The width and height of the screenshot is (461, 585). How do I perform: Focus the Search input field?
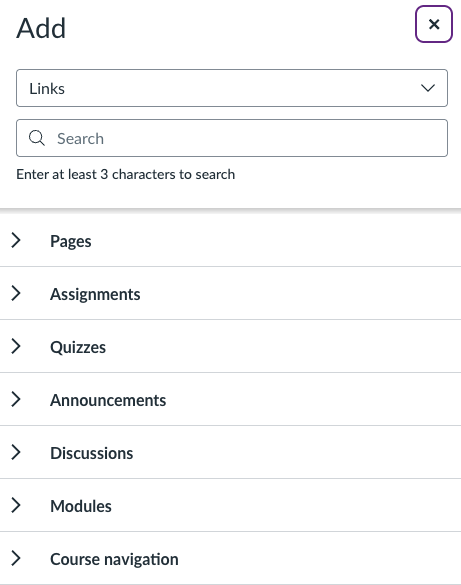pos(232,138)
